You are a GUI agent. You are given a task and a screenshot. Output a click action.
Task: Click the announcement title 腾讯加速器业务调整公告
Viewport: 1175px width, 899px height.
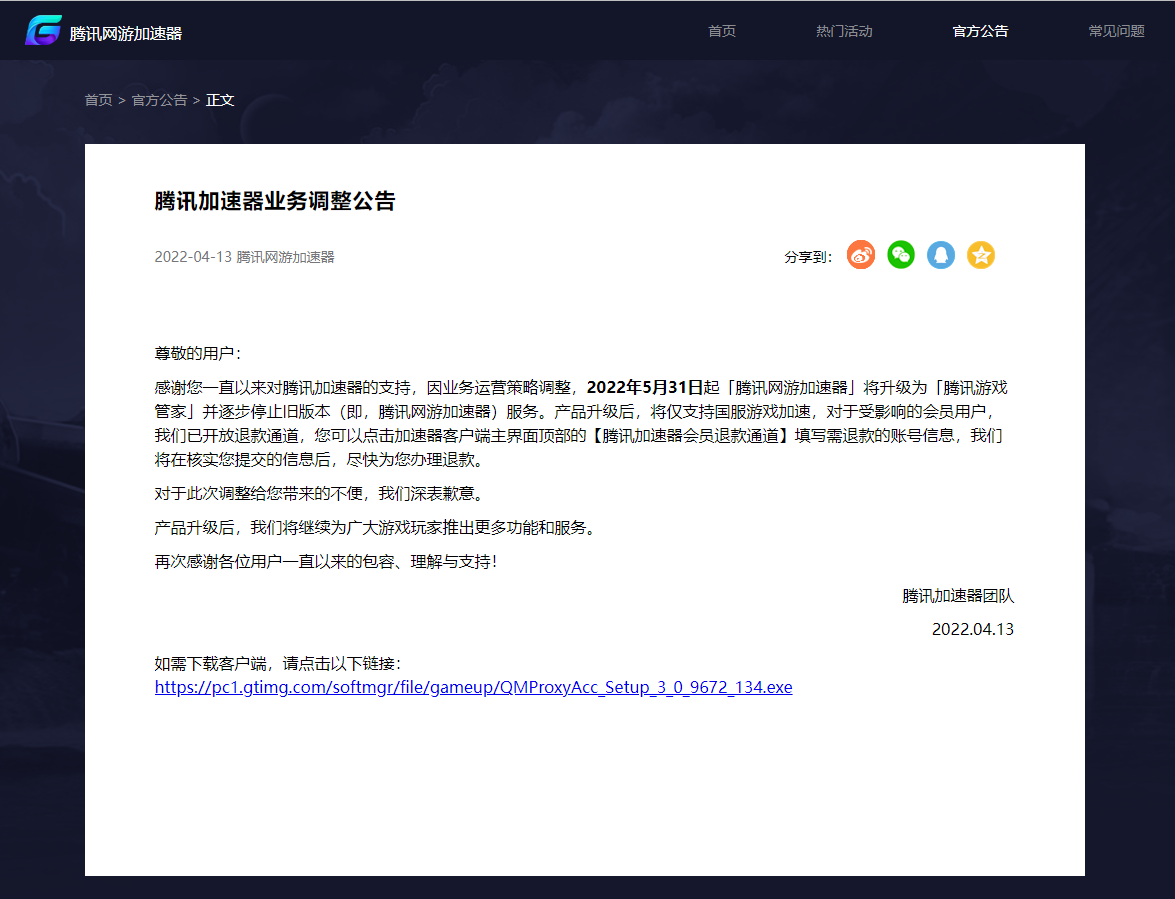point(276,200)
